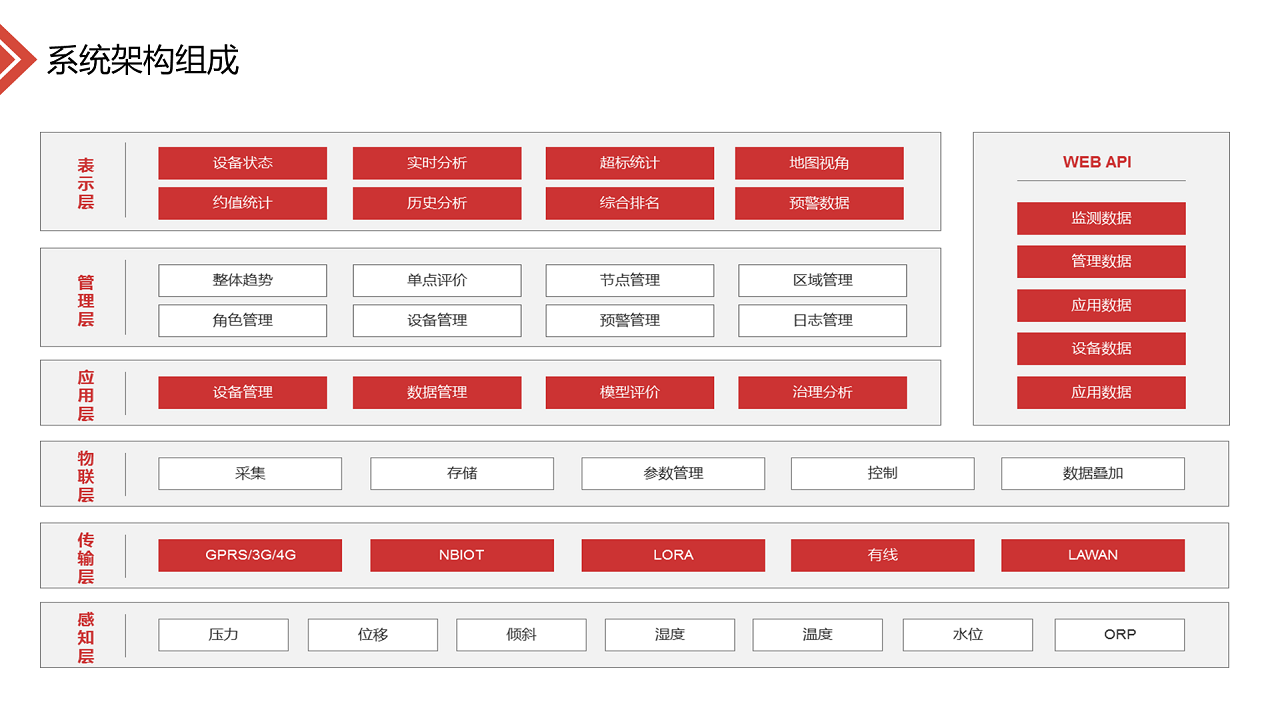Click the LAWAN box
This screenshot has height=720, width=1280.
[1093, 555]
